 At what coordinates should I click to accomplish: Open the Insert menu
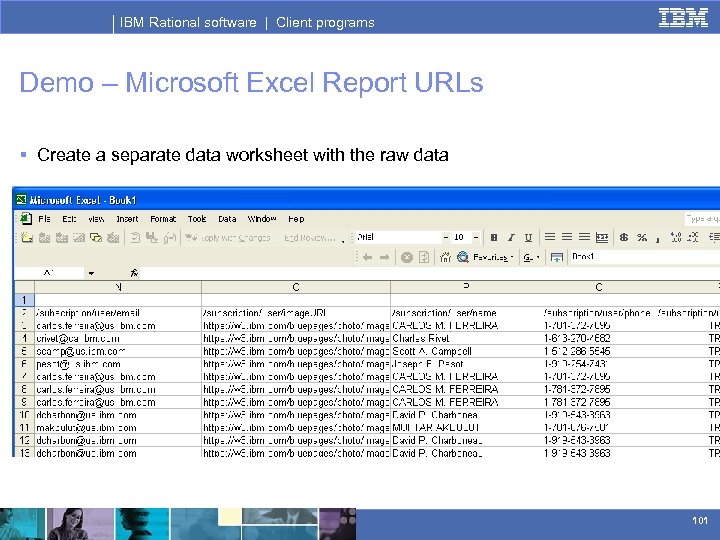coord(127,219)
